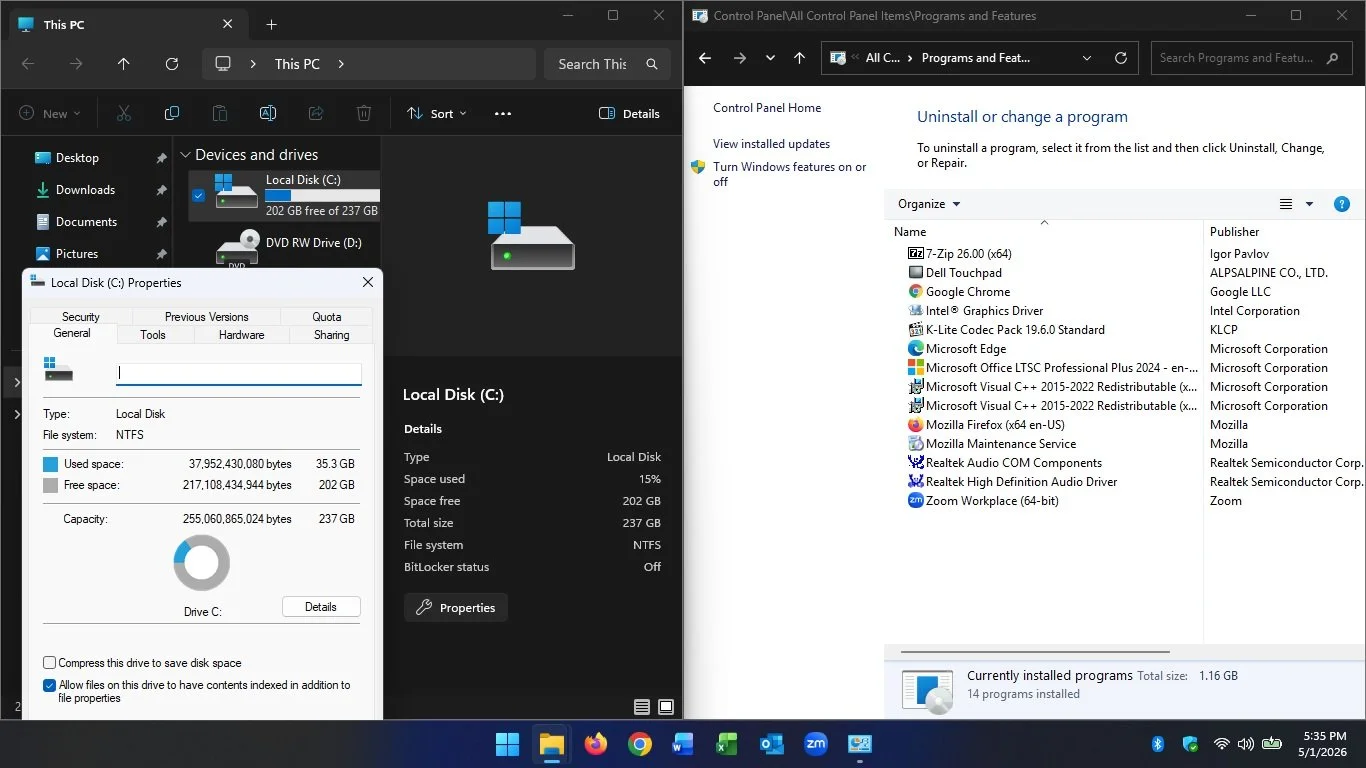Go up one level in Control Panel
This screenshot has height=768, width=1366.
pos(799,58)
